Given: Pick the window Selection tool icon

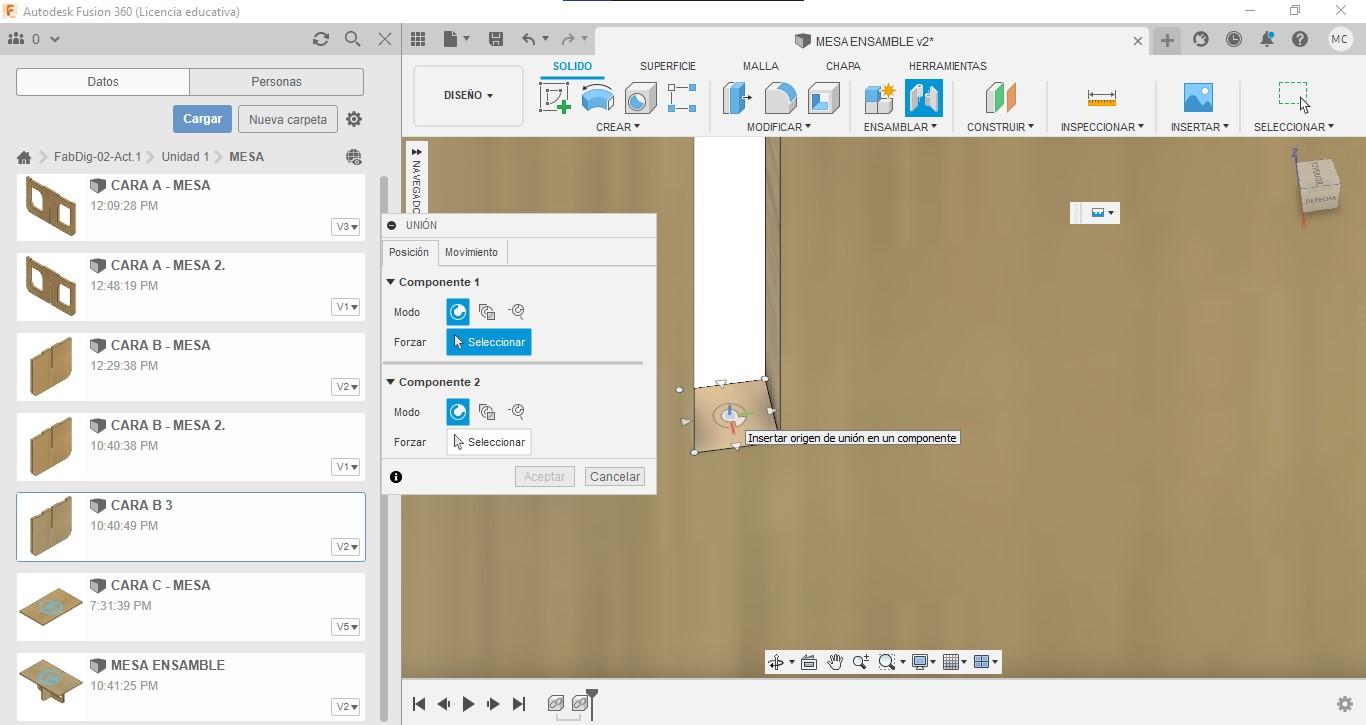Looking at the screenshot, I should pyautogui.click(x=1293, y=97).
